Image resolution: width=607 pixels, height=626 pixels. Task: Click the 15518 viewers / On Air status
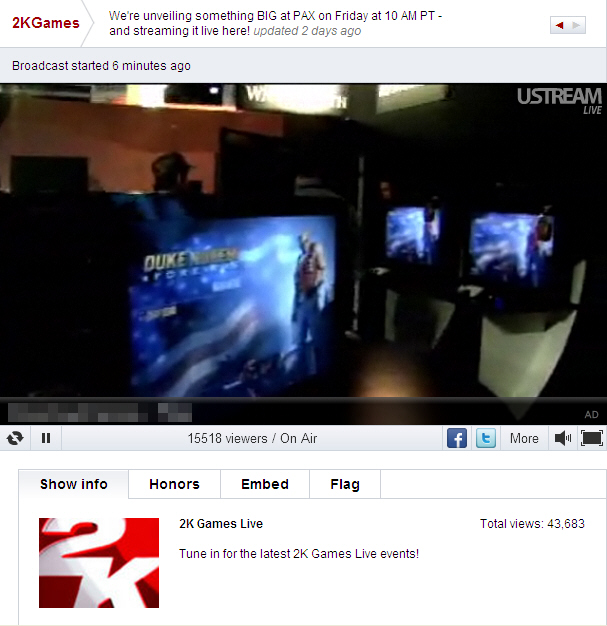(x=252, y=438)
